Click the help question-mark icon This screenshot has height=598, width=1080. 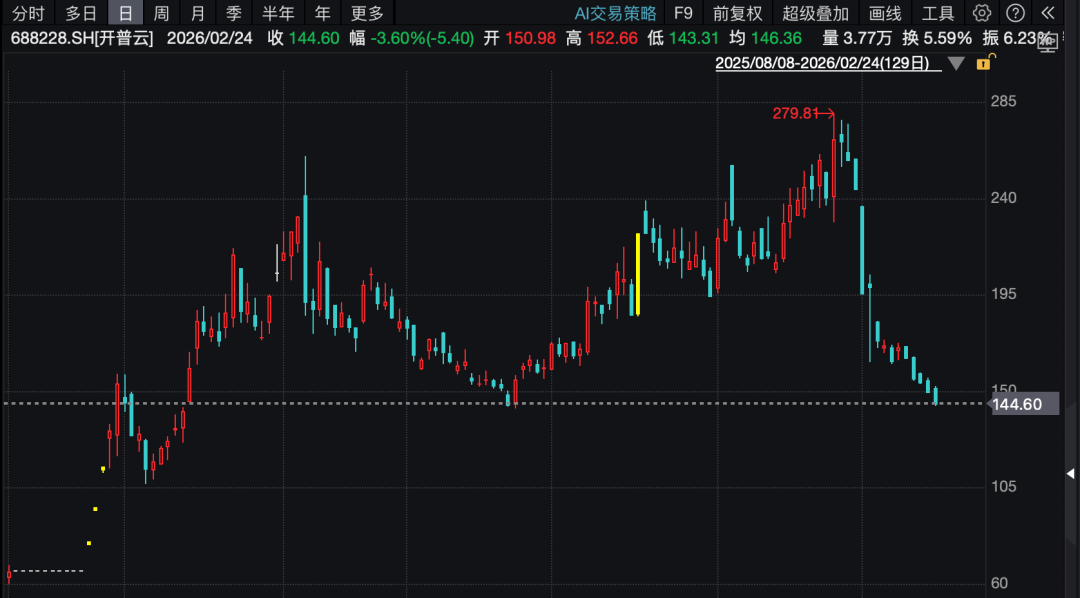coord(1014,12)
